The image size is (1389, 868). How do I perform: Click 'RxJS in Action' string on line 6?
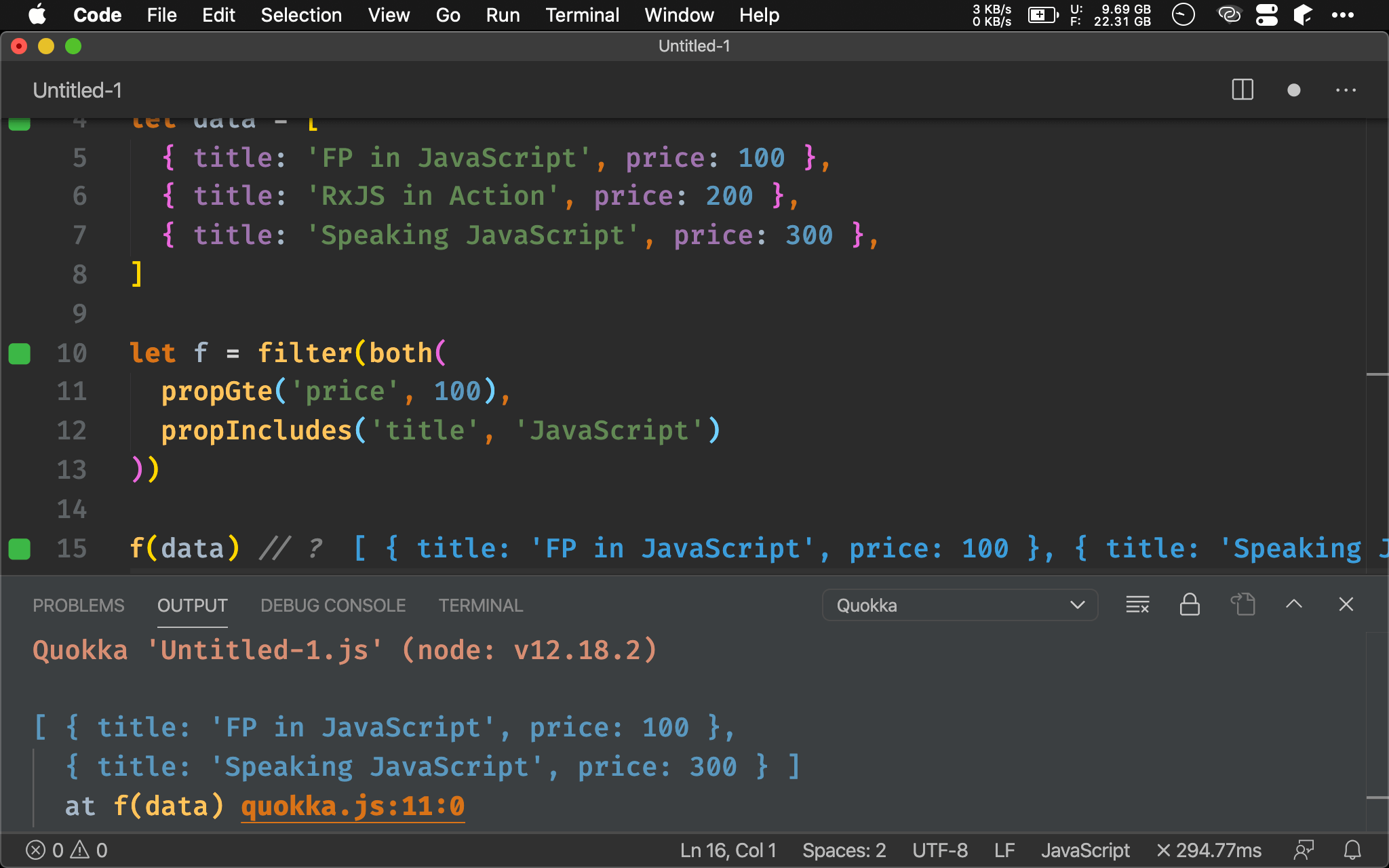coord(433,196)
